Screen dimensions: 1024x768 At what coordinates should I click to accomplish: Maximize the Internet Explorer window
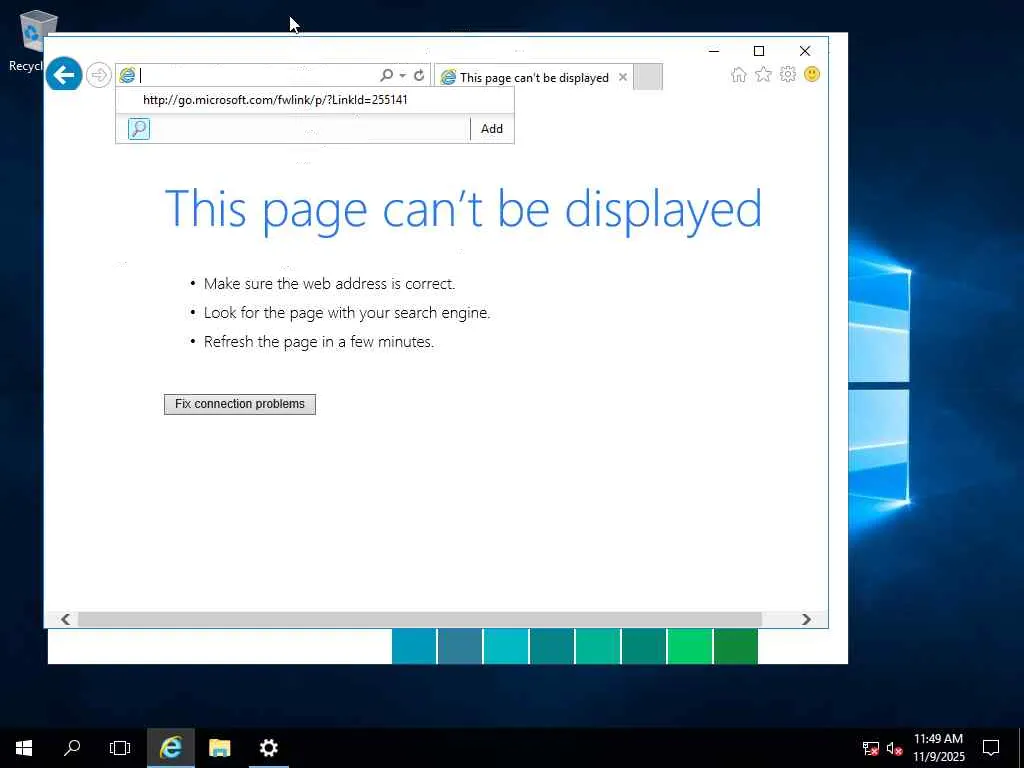(x=759, y=51)
